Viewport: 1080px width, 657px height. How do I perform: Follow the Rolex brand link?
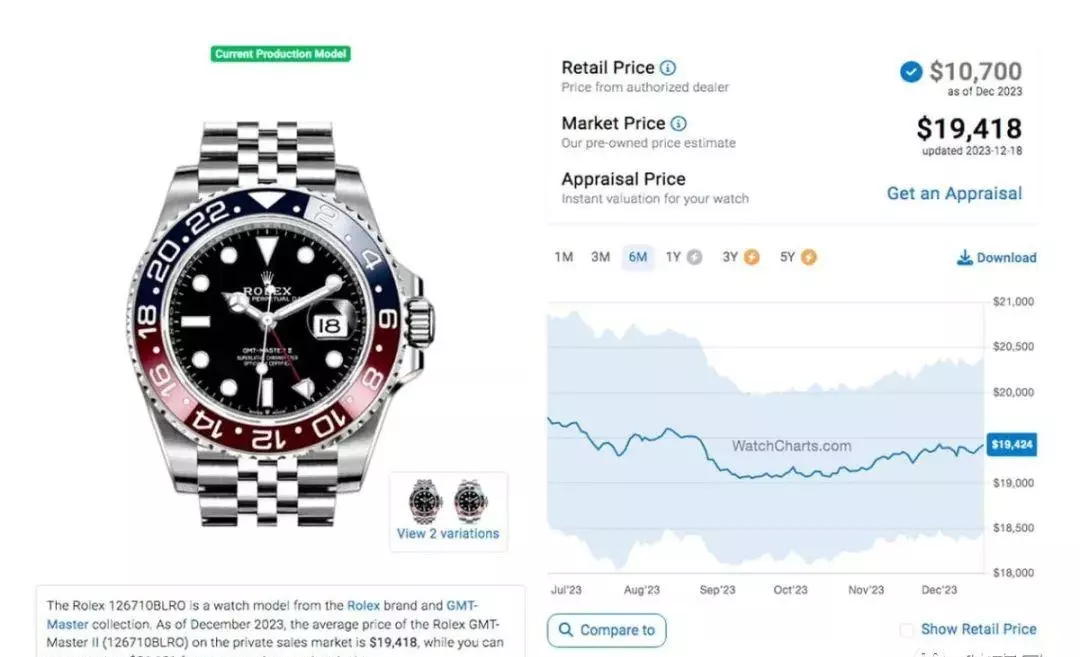pyautogui.click(x=363, y=605)
